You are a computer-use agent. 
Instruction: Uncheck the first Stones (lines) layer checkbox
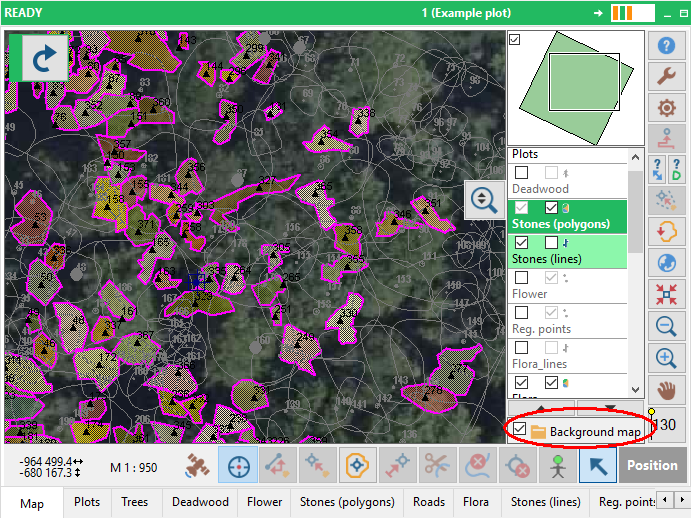(522, 243)
